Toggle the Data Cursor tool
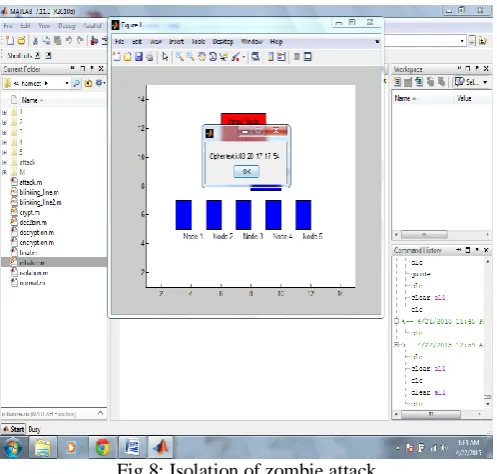497x474 pixels. [224, 57]
